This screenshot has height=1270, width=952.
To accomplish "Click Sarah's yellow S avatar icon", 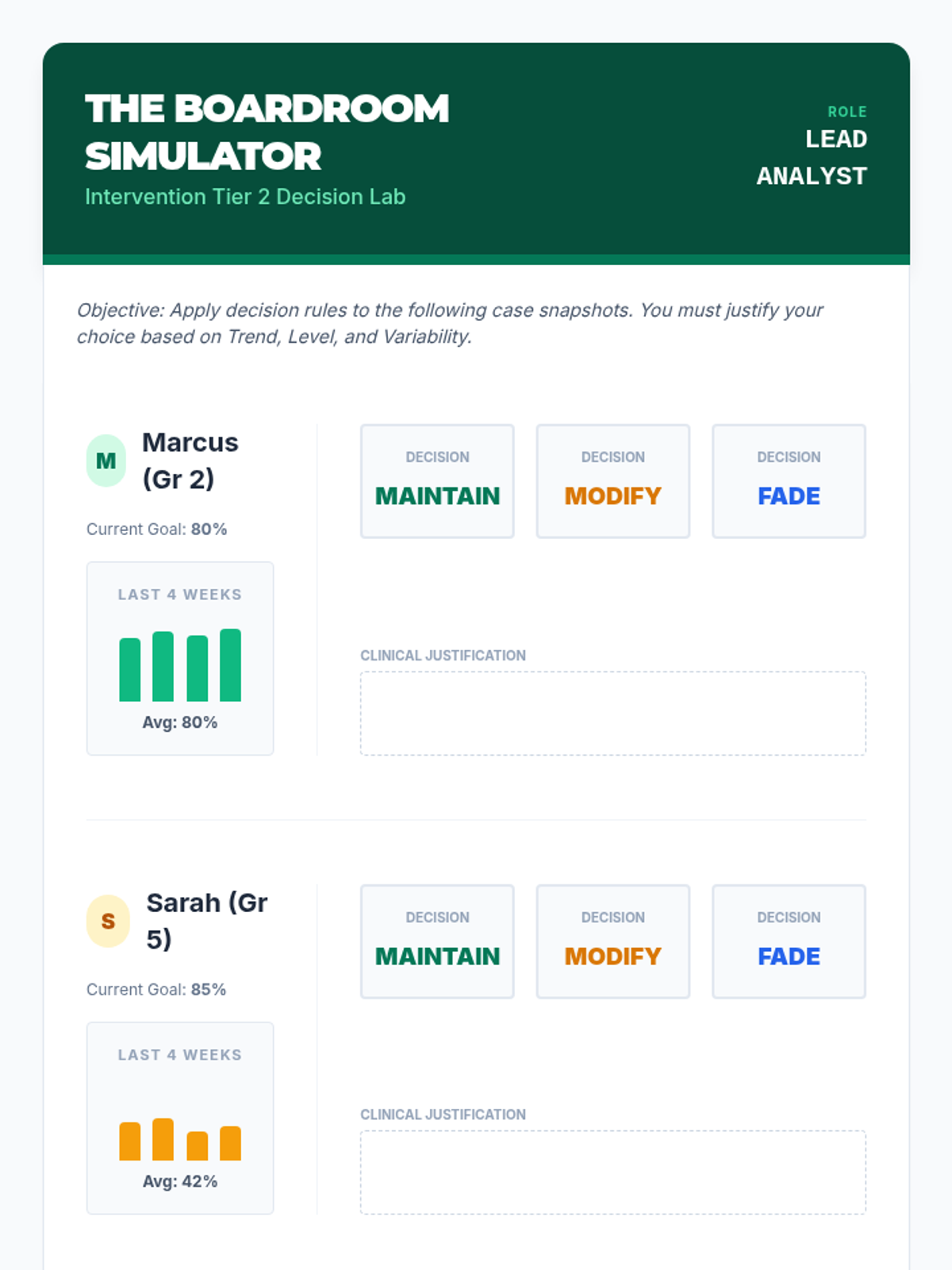I will [x=108, y=921].
